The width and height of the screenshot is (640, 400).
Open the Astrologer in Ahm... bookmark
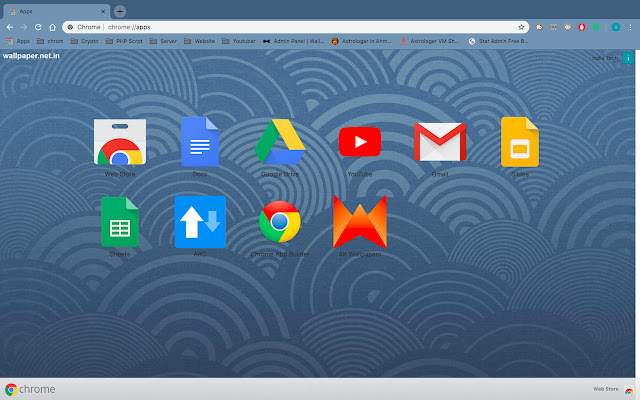click(x=362, y=41)
